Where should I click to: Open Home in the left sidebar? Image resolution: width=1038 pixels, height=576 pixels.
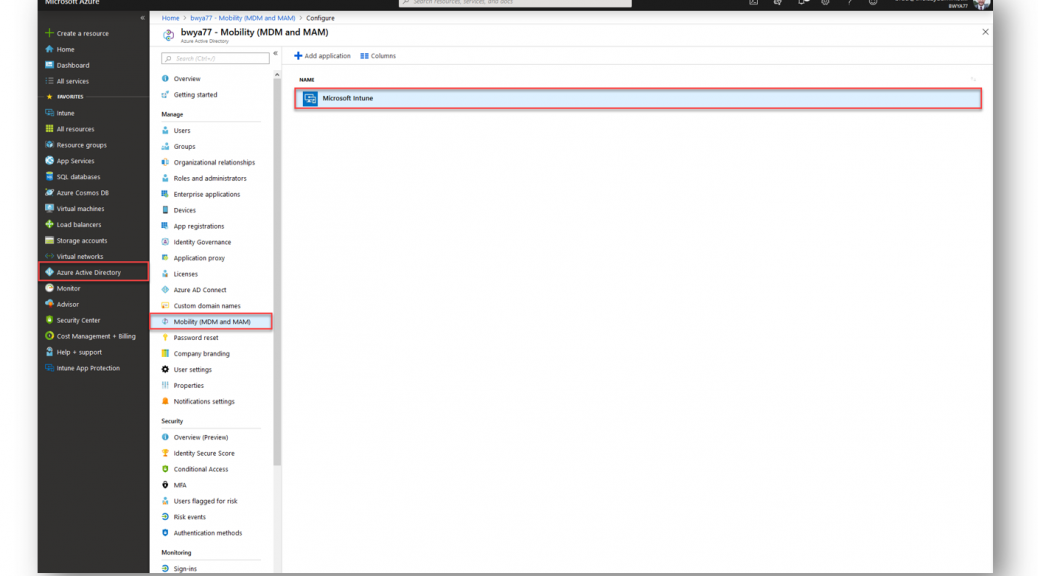(65, 49)
